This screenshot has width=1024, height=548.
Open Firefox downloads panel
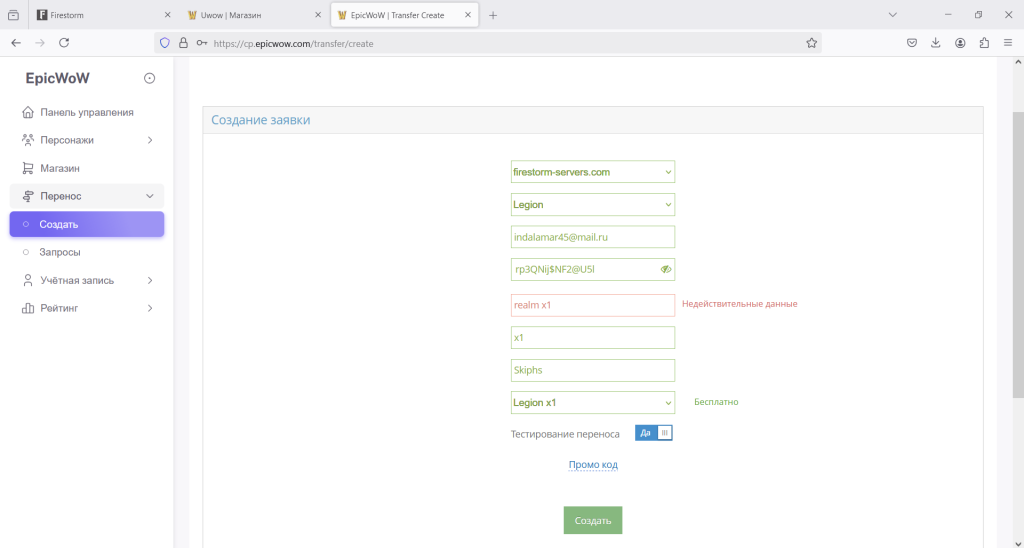tap(936, 43)
